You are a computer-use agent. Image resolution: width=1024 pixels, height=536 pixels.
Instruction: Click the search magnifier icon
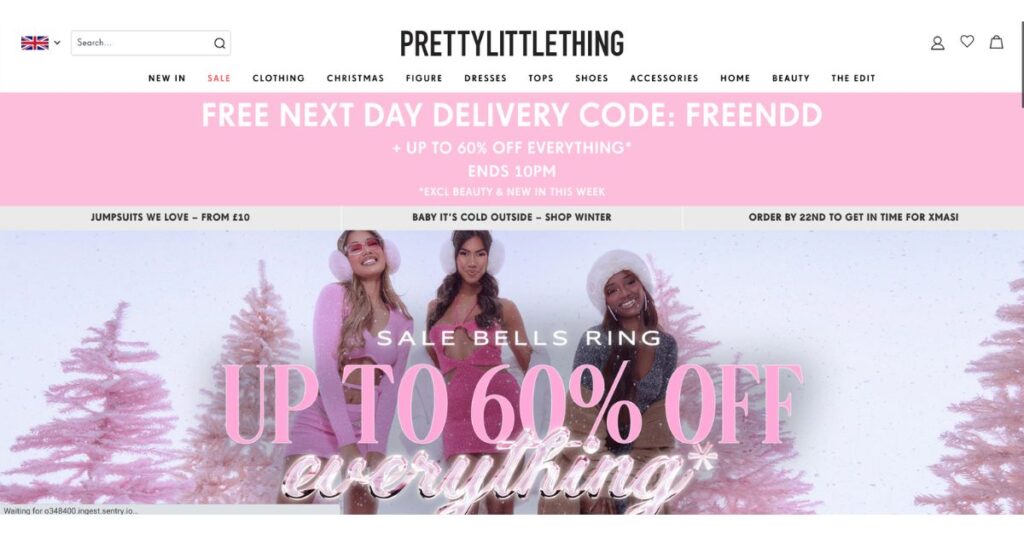(x=219, y=43)
